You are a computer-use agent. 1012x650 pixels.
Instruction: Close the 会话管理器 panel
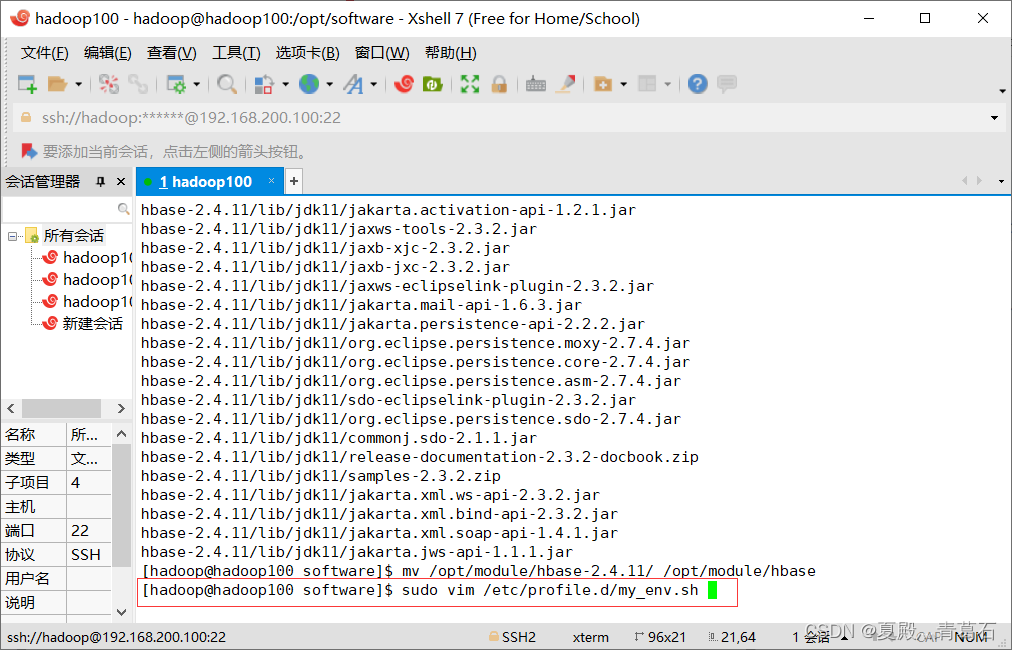click(x=121, y=182)
